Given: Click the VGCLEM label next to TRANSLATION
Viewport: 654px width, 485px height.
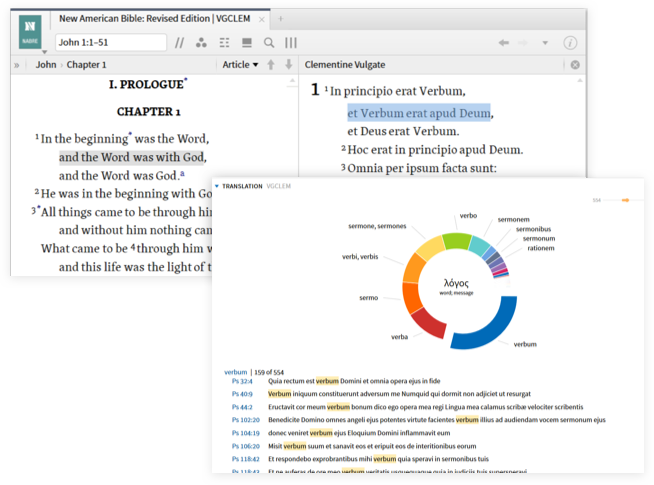Looking at the screenshot, I should point(278,186).
